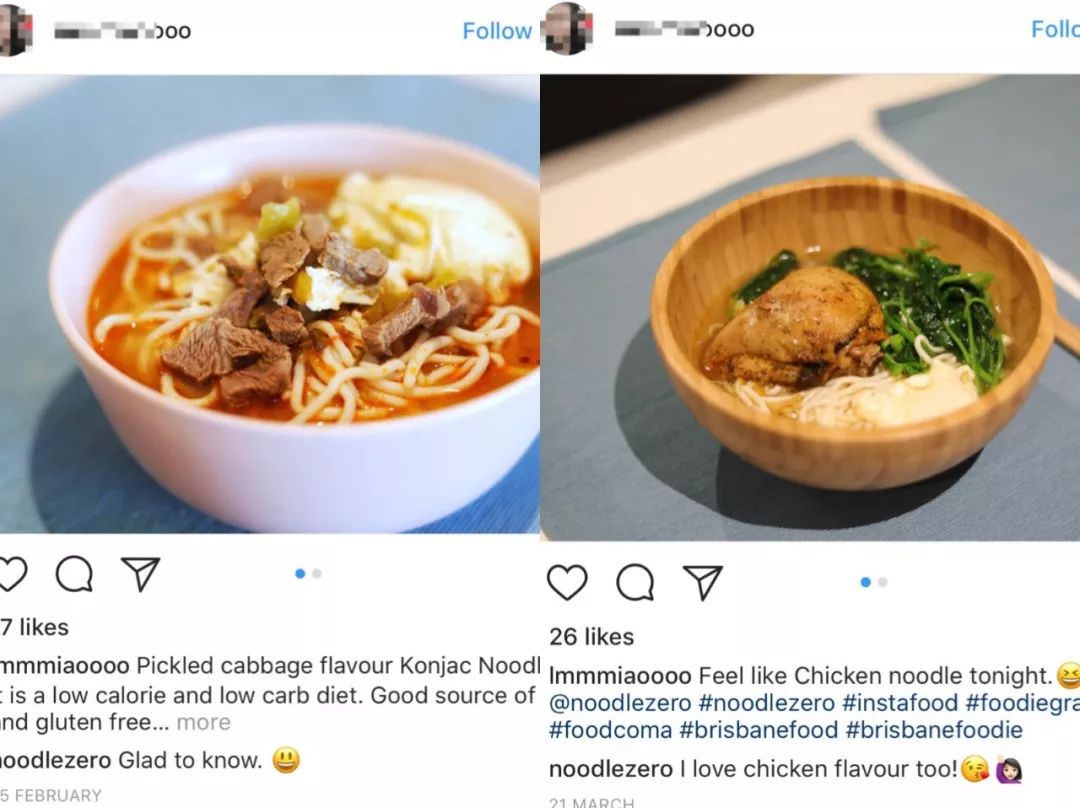This screenshot has height=808, width=1080.
Task: View the list of 26 likes
Action: click(591, 636)
